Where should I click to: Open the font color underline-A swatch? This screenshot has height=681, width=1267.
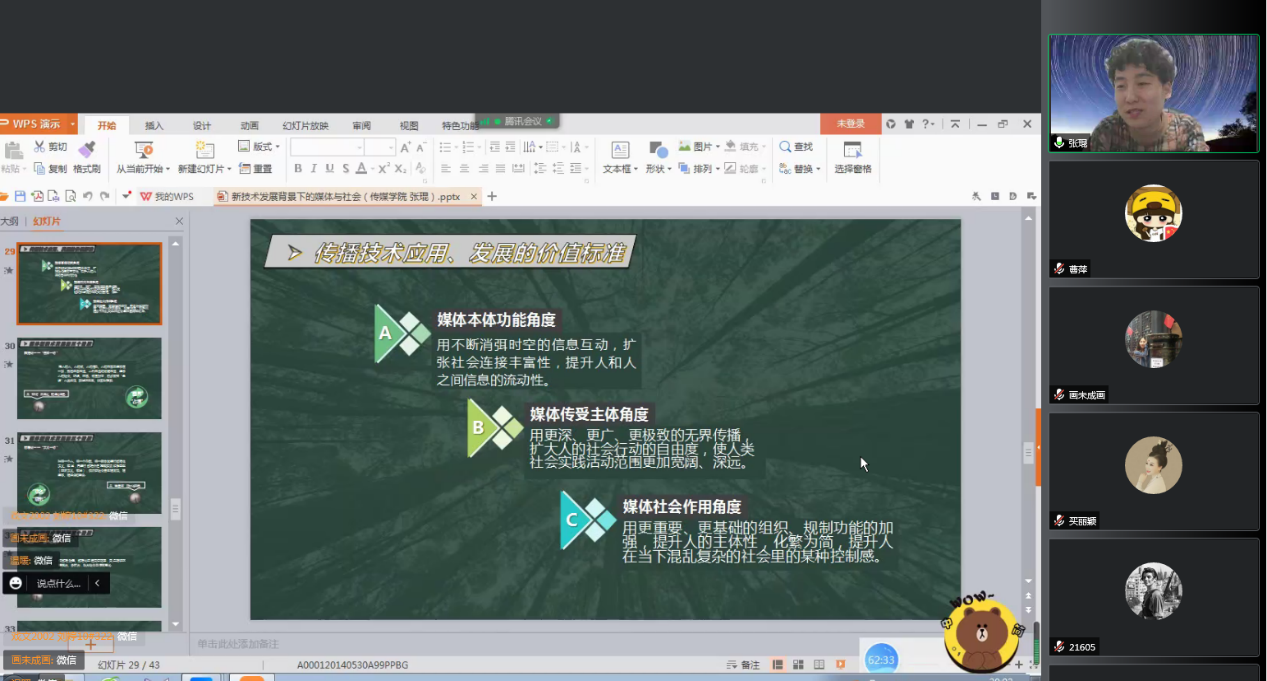click(362, 169)
